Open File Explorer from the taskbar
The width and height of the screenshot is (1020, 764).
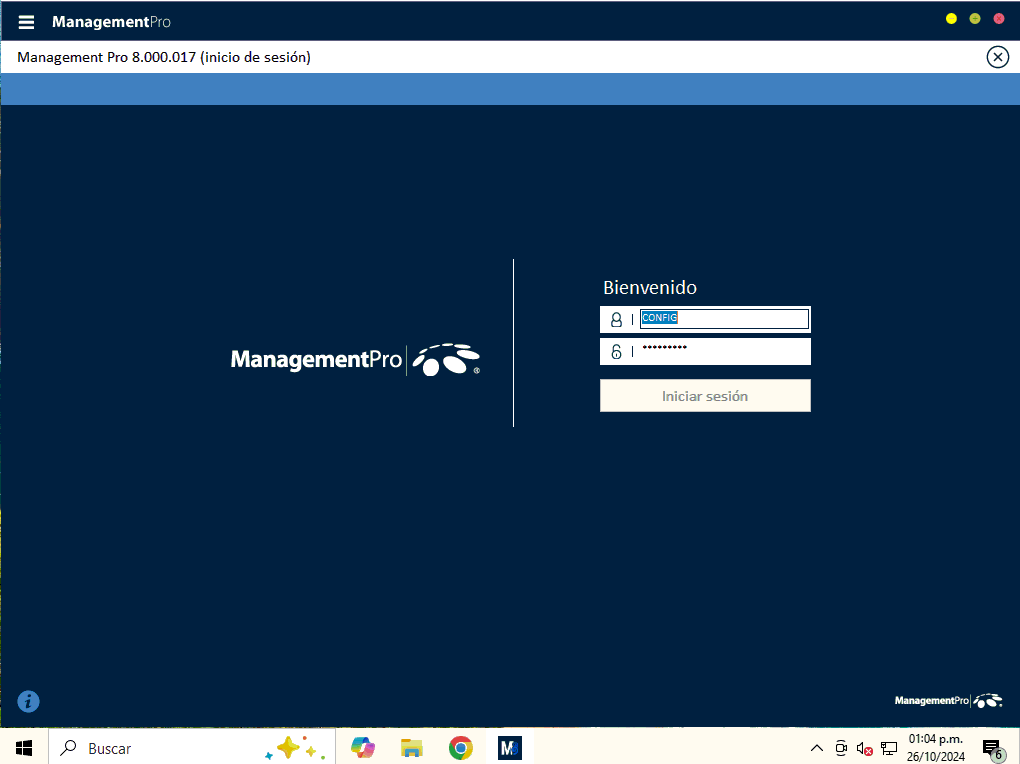411,748
